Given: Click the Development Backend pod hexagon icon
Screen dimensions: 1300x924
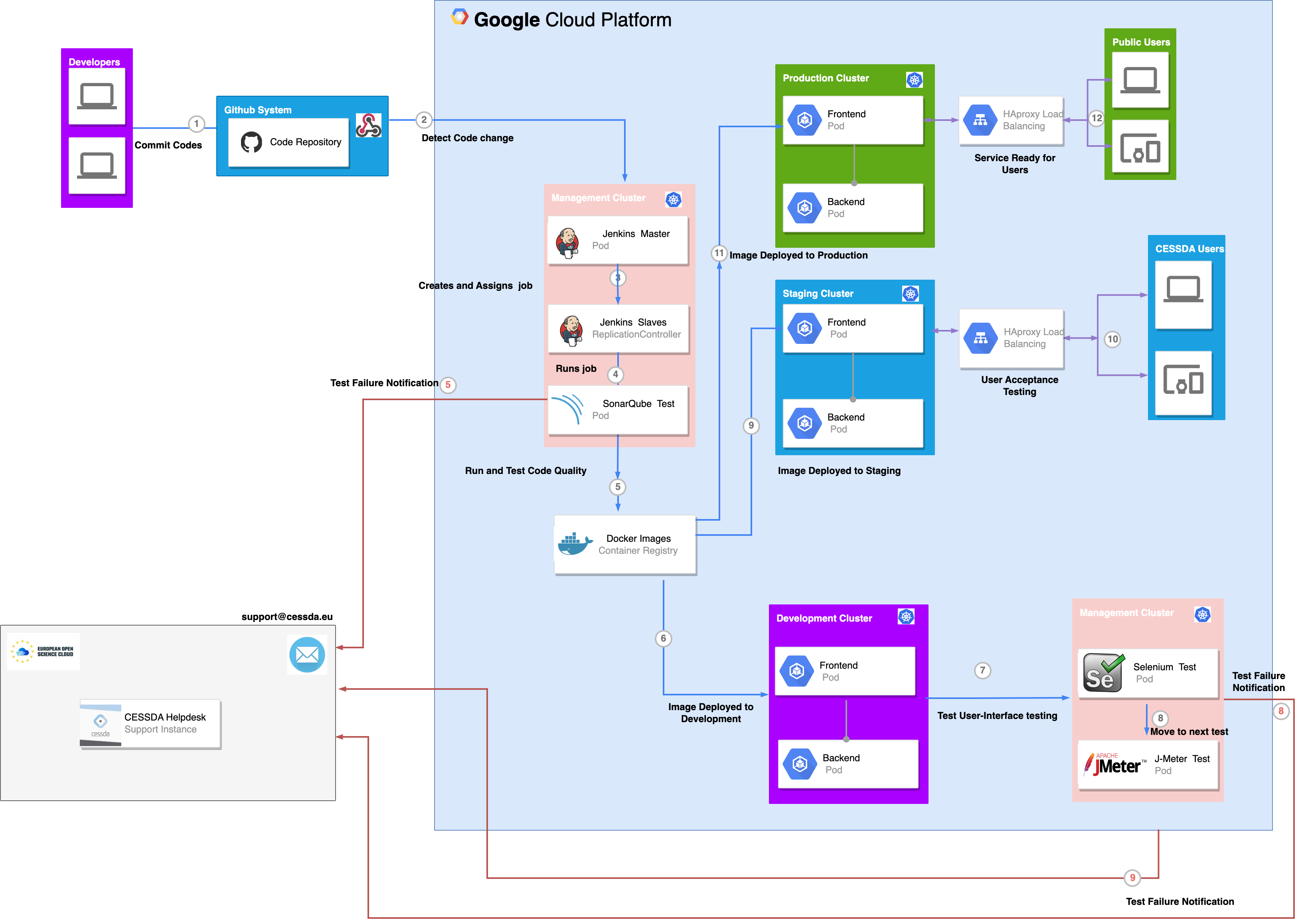Looking at the screenshot, I should (x=800, y=764).
